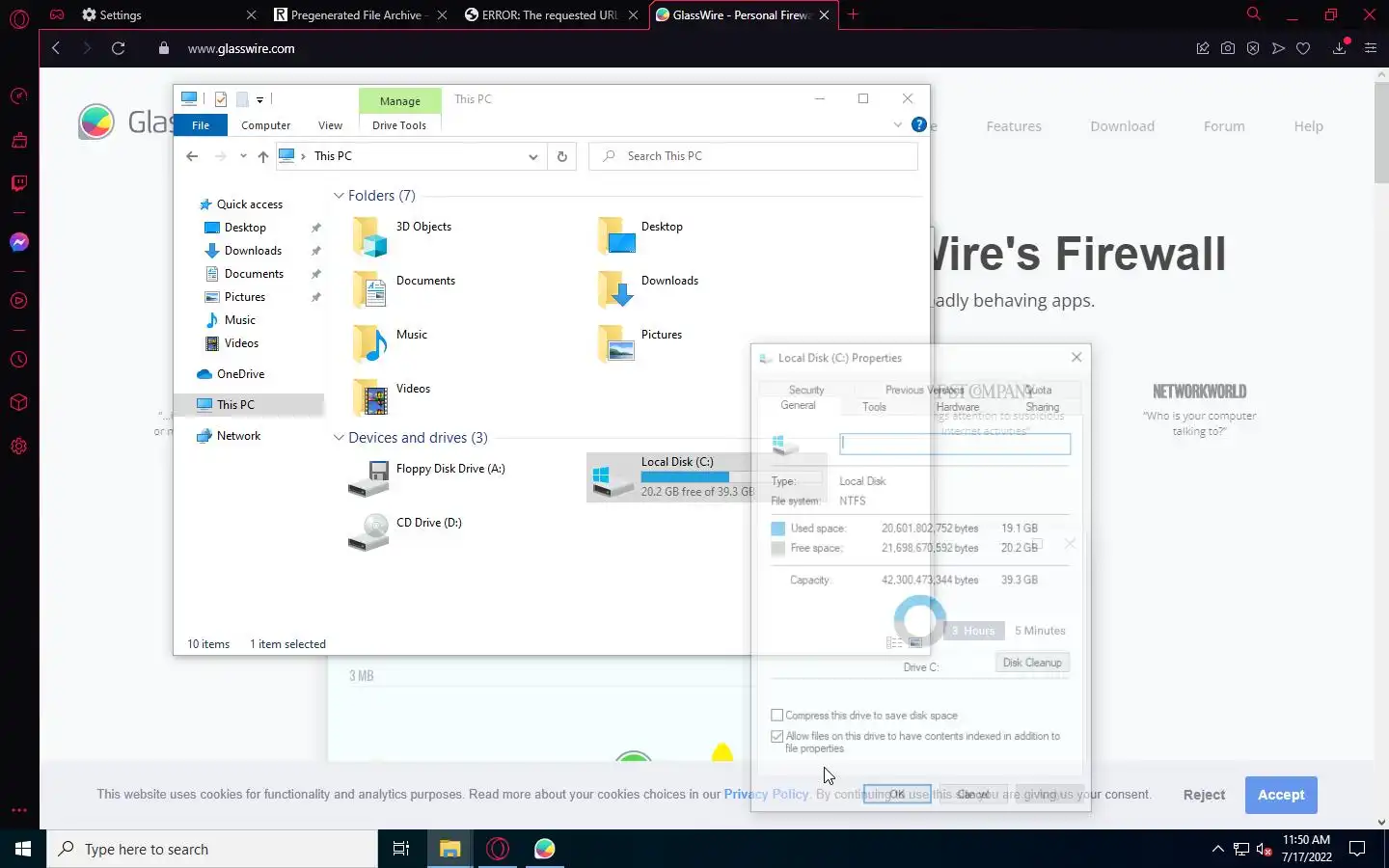1389x868 pixels.
Task: Open the Action Center notifications icon
Action: click(1357, 849)
